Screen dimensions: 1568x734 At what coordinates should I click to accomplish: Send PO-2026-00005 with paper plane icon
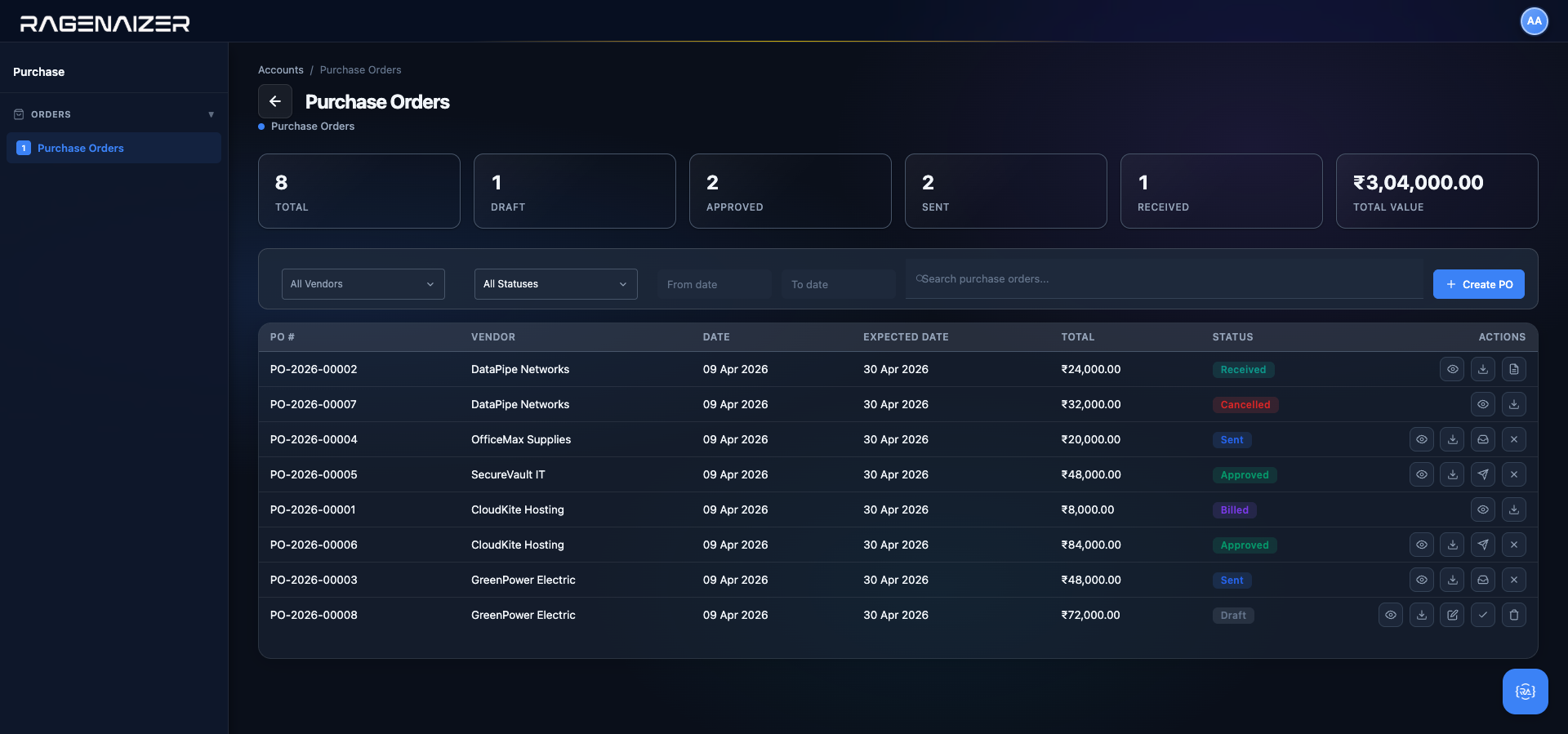1483,474
